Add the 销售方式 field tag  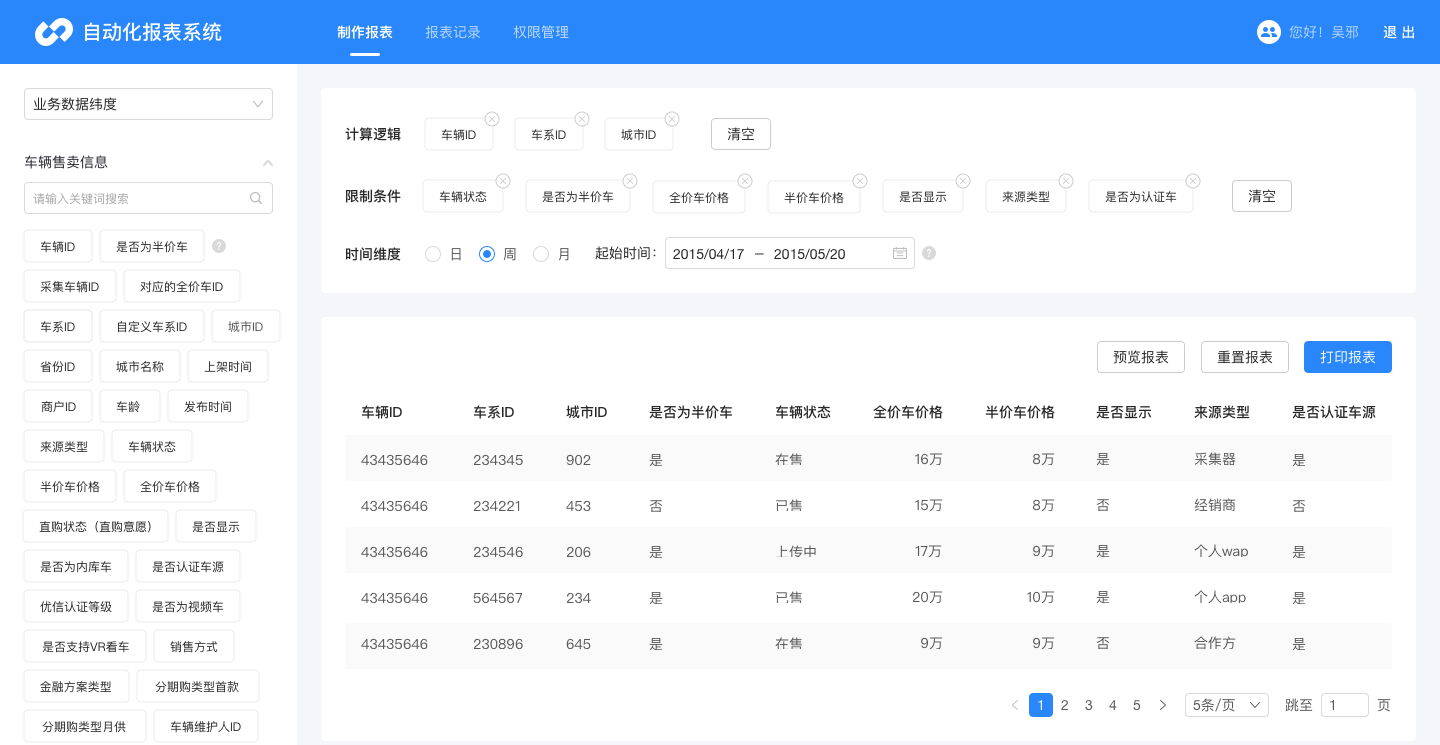[194, 646]
